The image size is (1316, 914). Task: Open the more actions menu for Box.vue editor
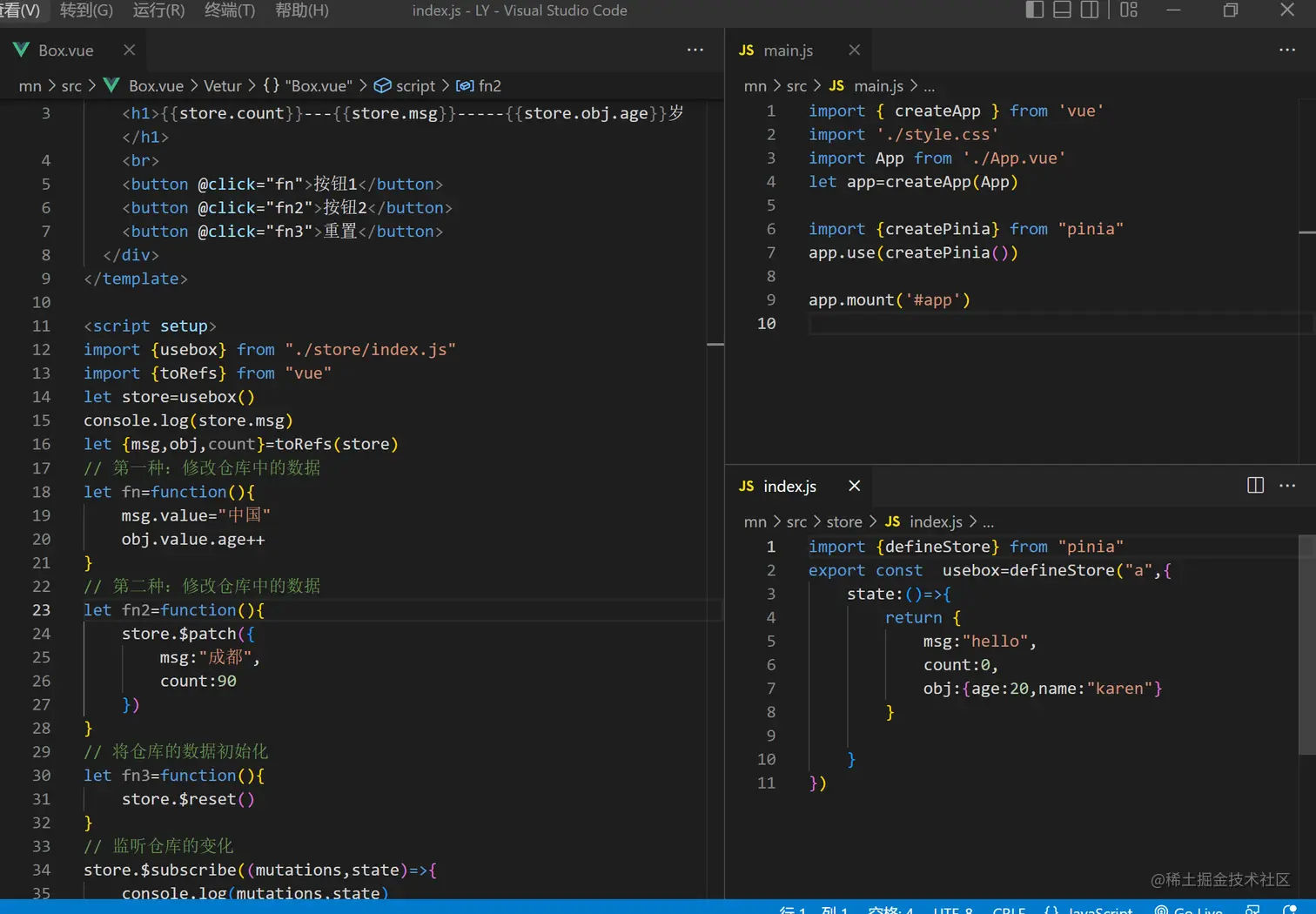click(x=695, y=50)
